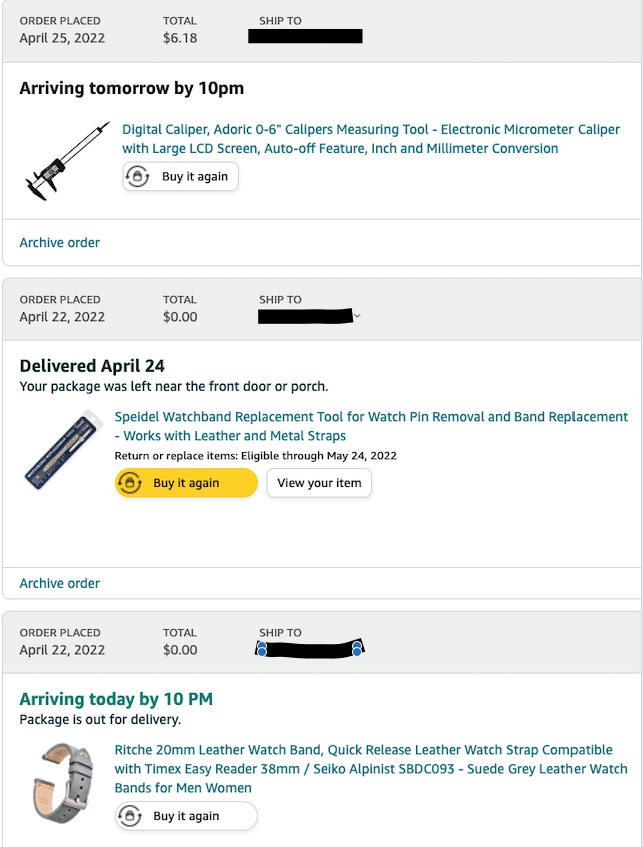Open the Digital Caliper Adoric product link
Screen dimensions: 643x847
(340, 139)
